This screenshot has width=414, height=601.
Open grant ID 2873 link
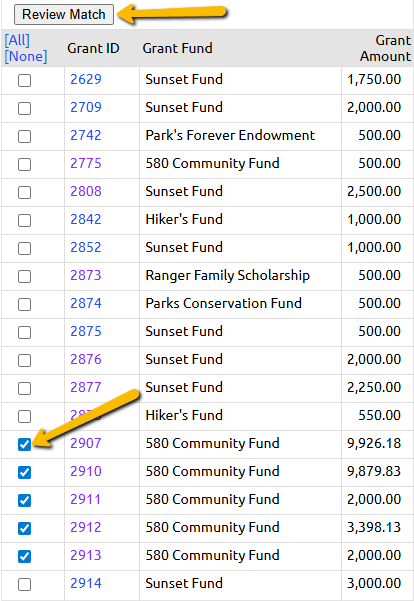[x=86, y=275]
